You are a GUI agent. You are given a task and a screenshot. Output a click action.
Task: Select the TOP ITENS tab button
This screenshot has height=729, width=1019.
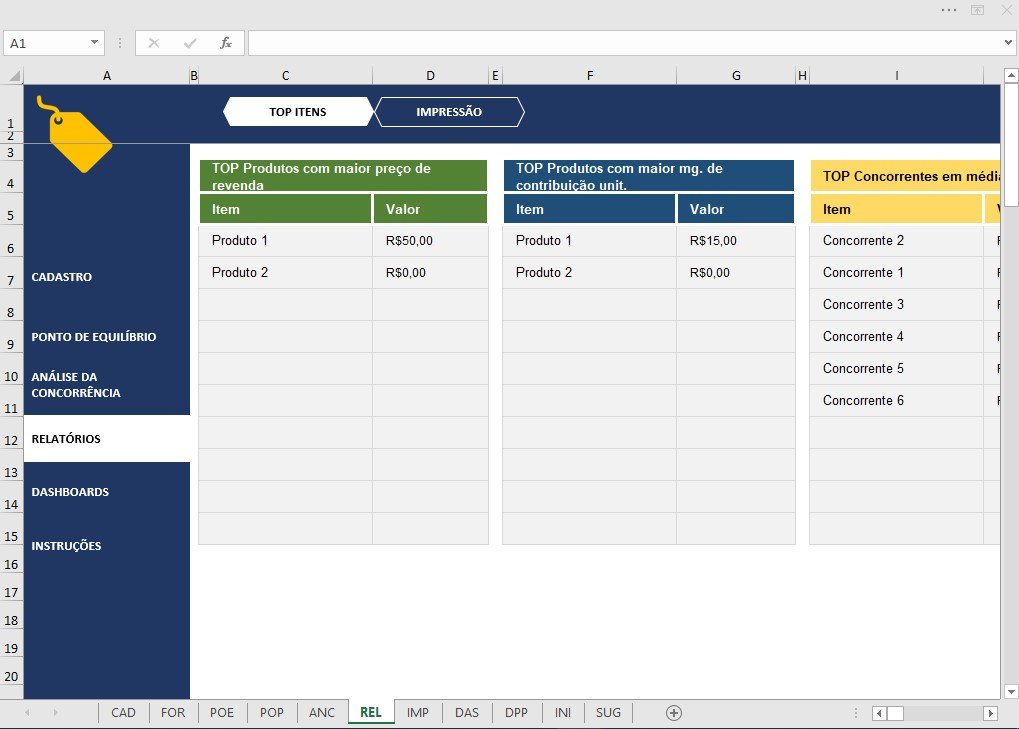(x=298, y=112)
